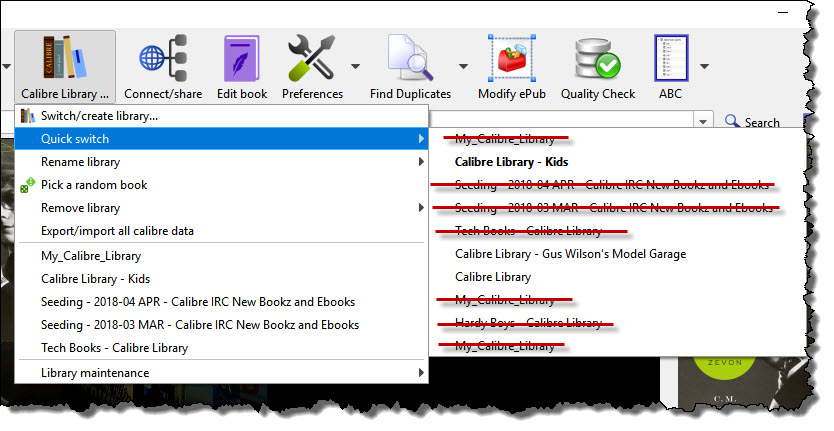Image resolution: width=834 pixels, height=431 pixels.
Task: Select Seeding 2018-03 MAR library in main menu
Action: pos(221,325)
